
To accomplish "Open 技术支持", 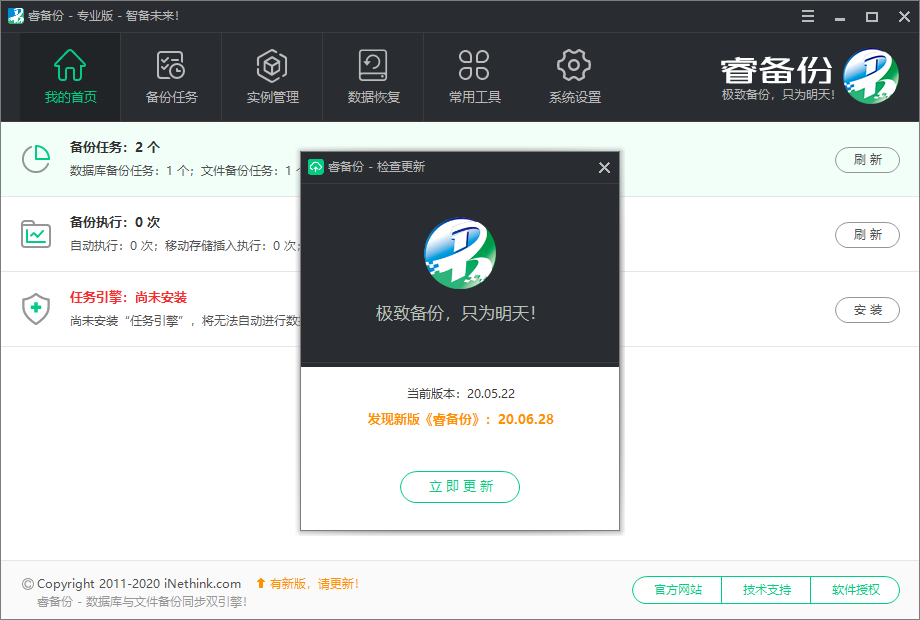I will [x=766, y=590].
